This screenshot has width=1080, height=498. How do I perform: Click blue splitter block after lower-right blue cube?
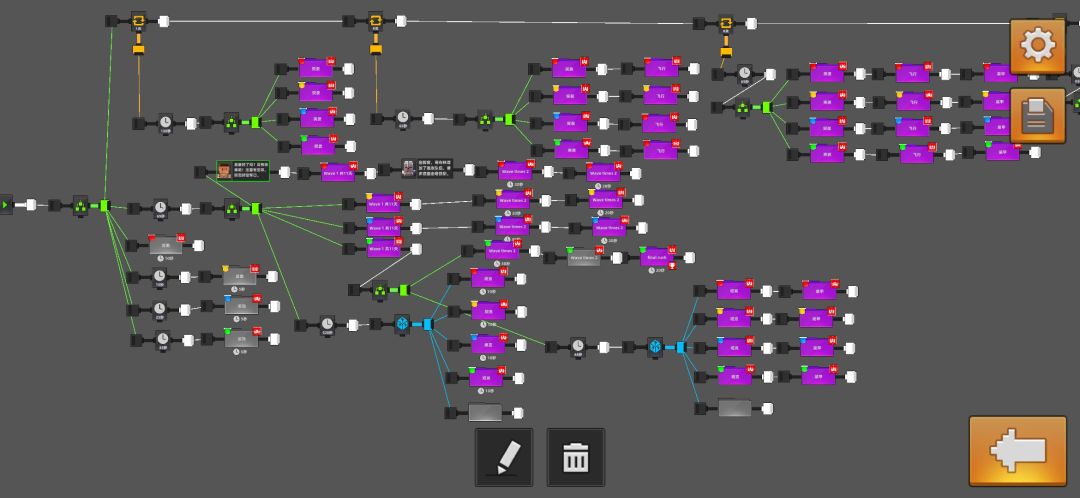pyautogui.click(x=681, y=347)
